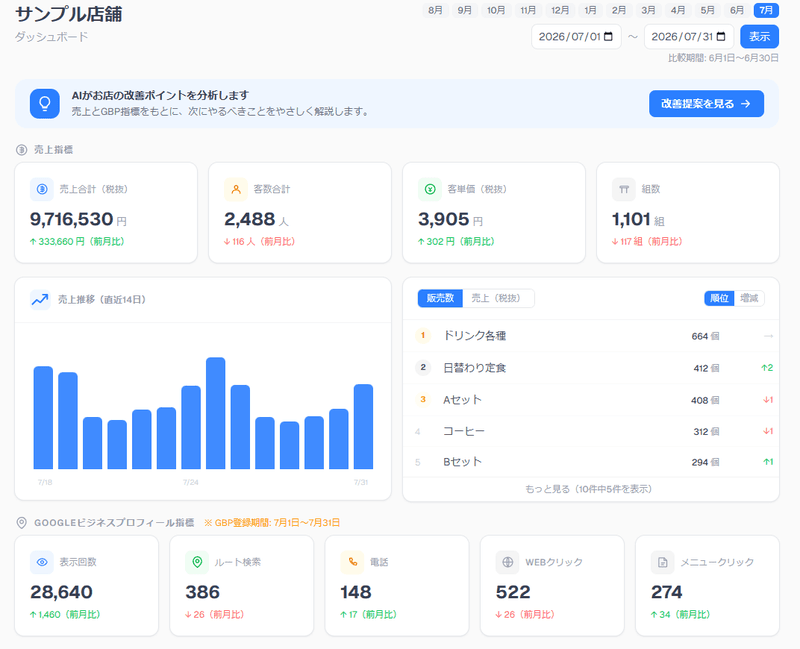Image resolution: width=800 pixels, height=649 pixels.
Task: Click the コーヒー ranking row
Action: (591, 431)
